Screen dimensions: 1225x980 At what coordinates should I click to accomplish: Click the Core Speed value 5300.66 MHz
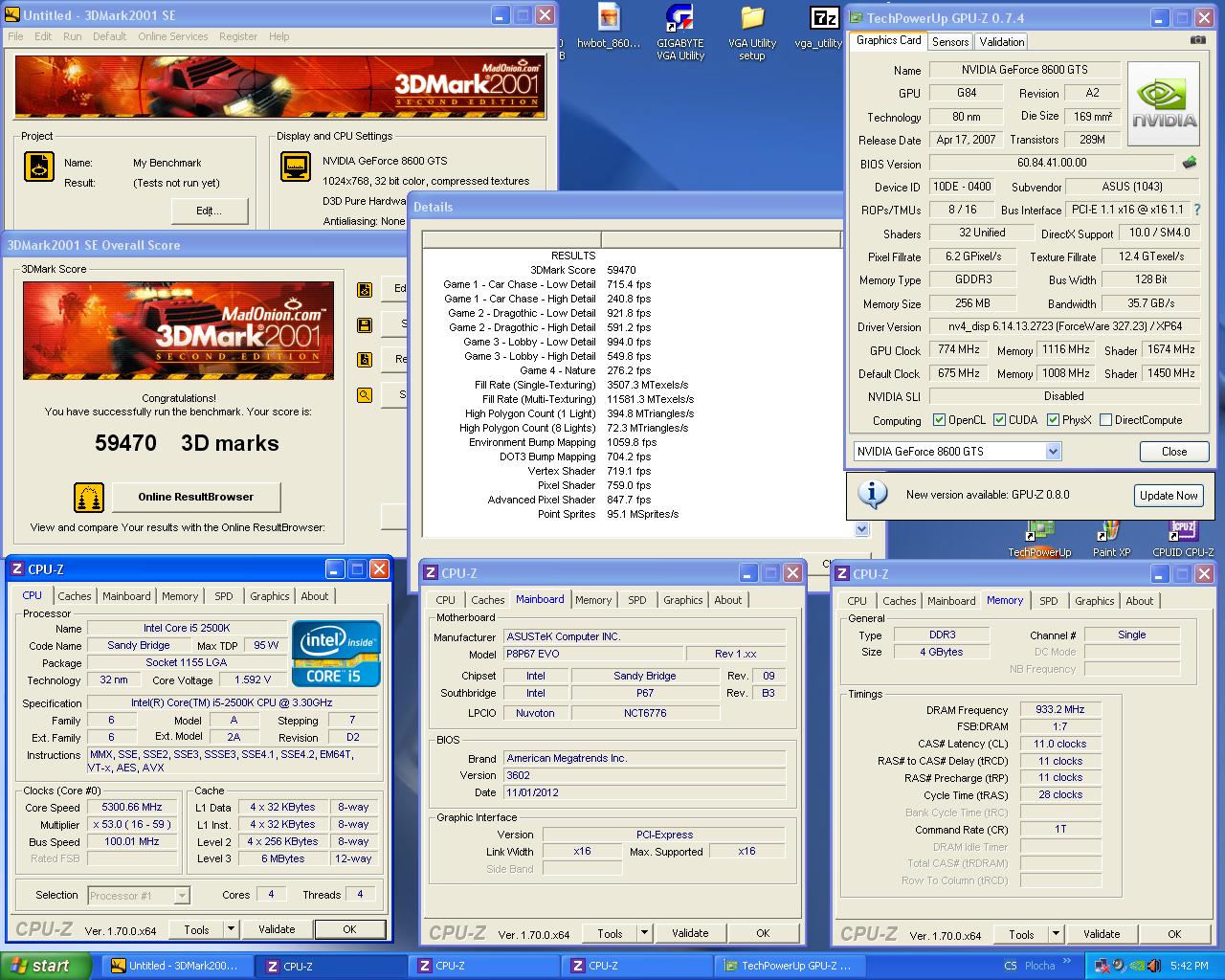(132, 807)
